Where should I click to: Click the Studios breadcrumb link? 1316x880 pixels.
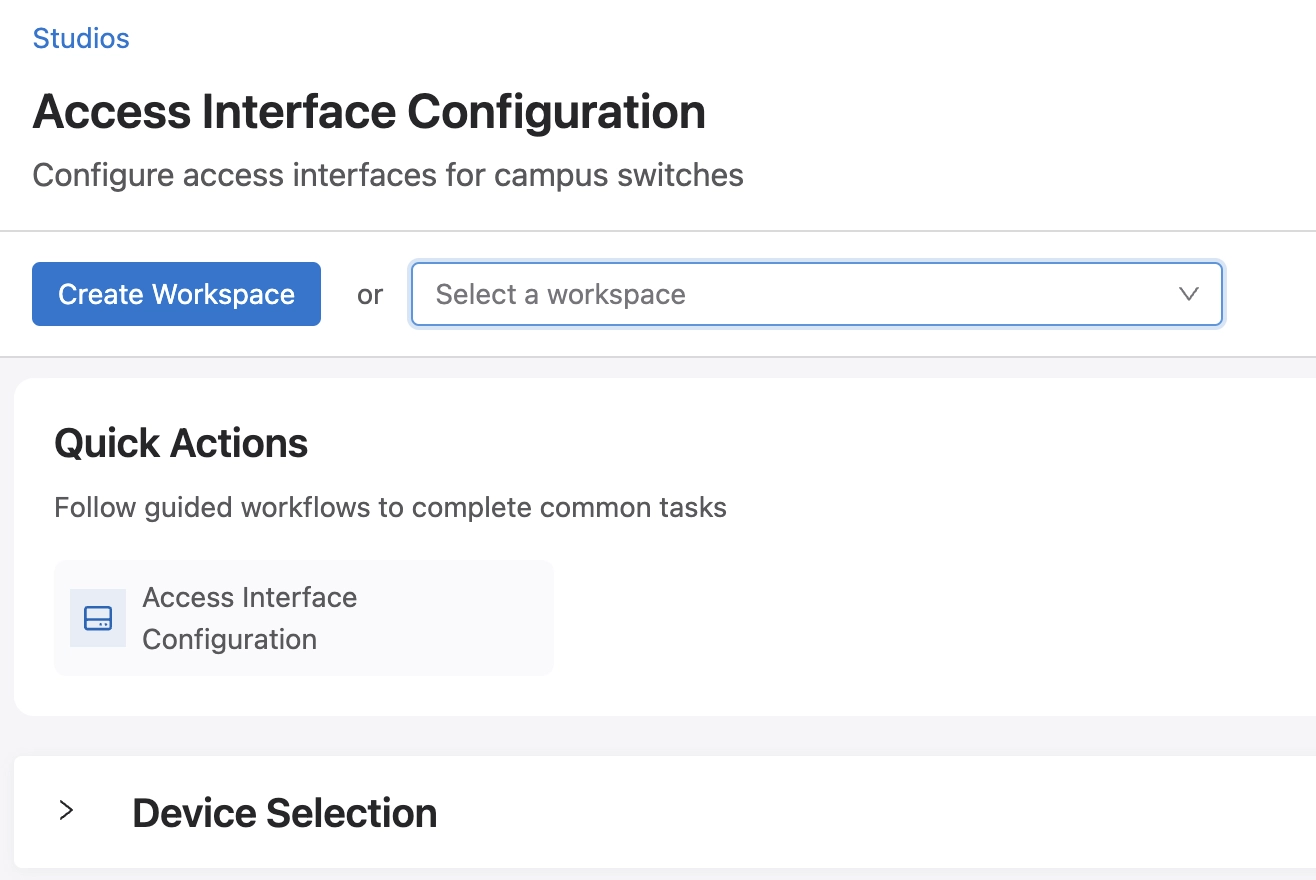pyautogui.click(x=81, y=39)
